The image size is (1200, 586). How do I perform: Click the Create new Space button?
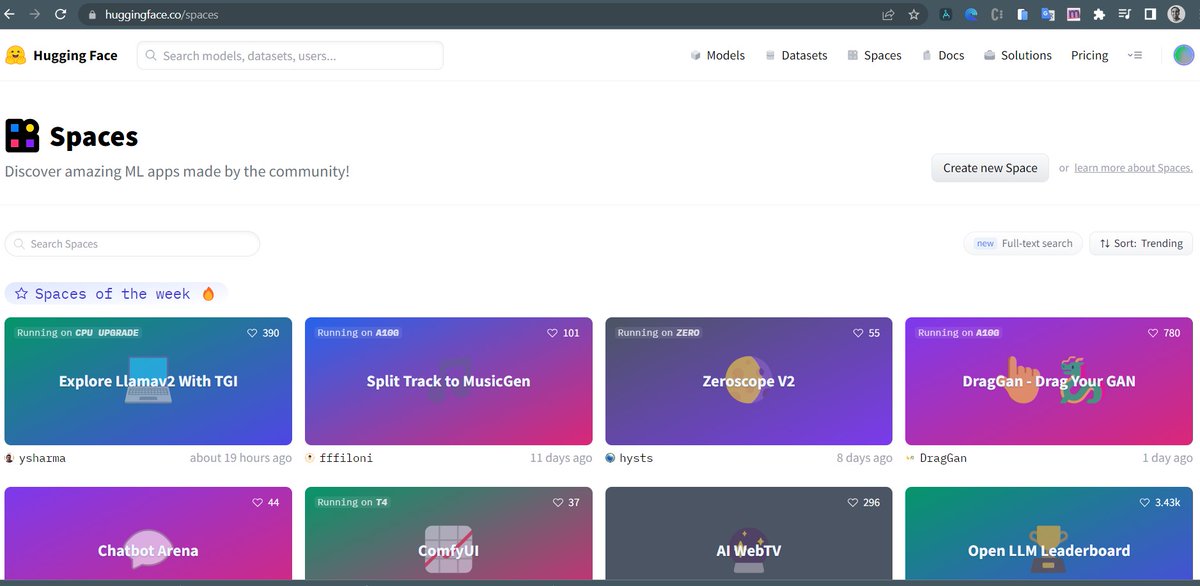(x=990, y=168)
